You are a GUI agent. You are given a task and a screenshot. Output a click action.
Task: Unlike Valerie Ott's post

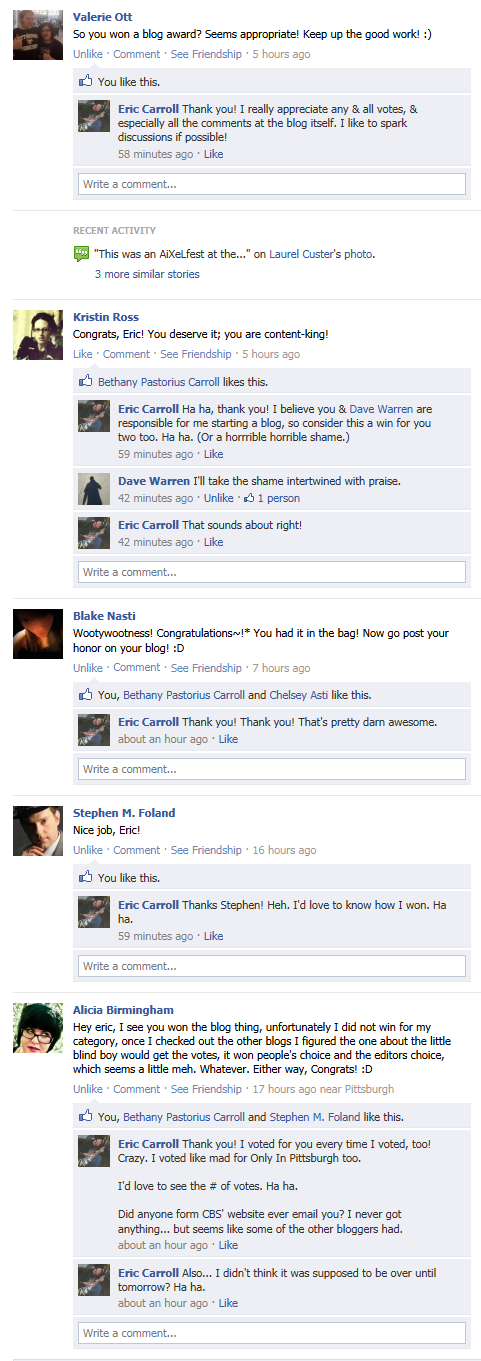coord(88,54)
